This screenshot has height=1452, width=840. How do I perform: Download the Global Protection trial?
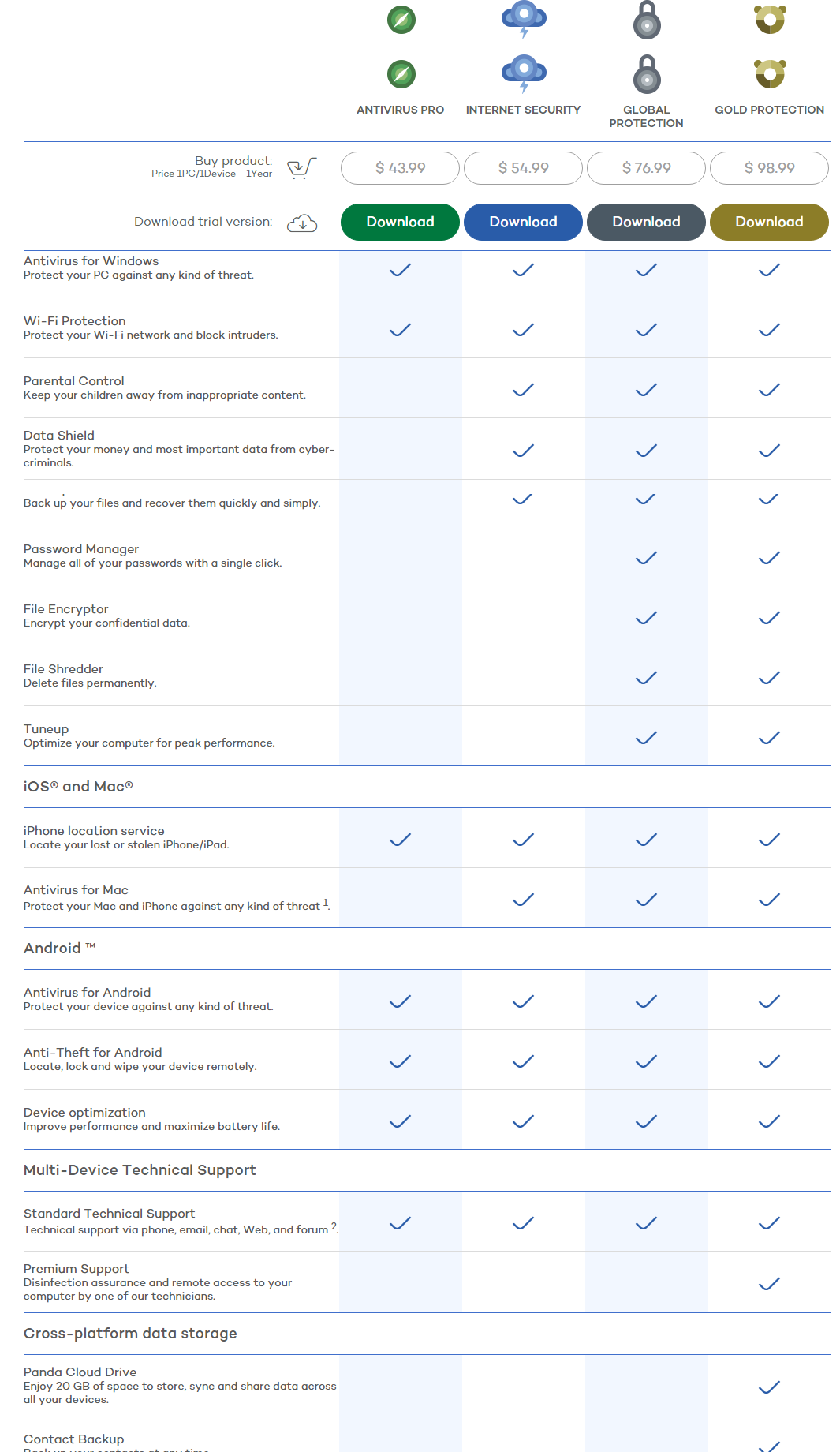click(x=646, y=222)
